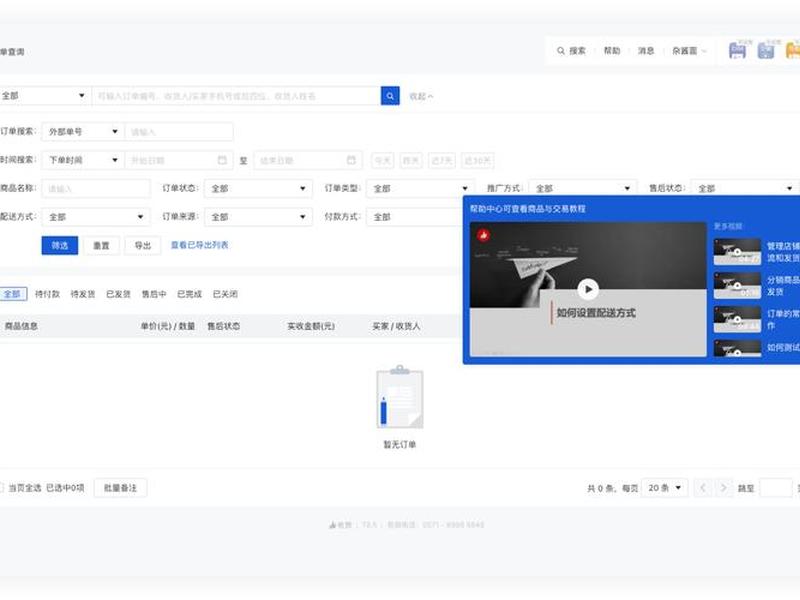This screenshot has height=600, width=800.
Task: Open the top 全部 search-scope dropdown
Action: click(43, 96)
